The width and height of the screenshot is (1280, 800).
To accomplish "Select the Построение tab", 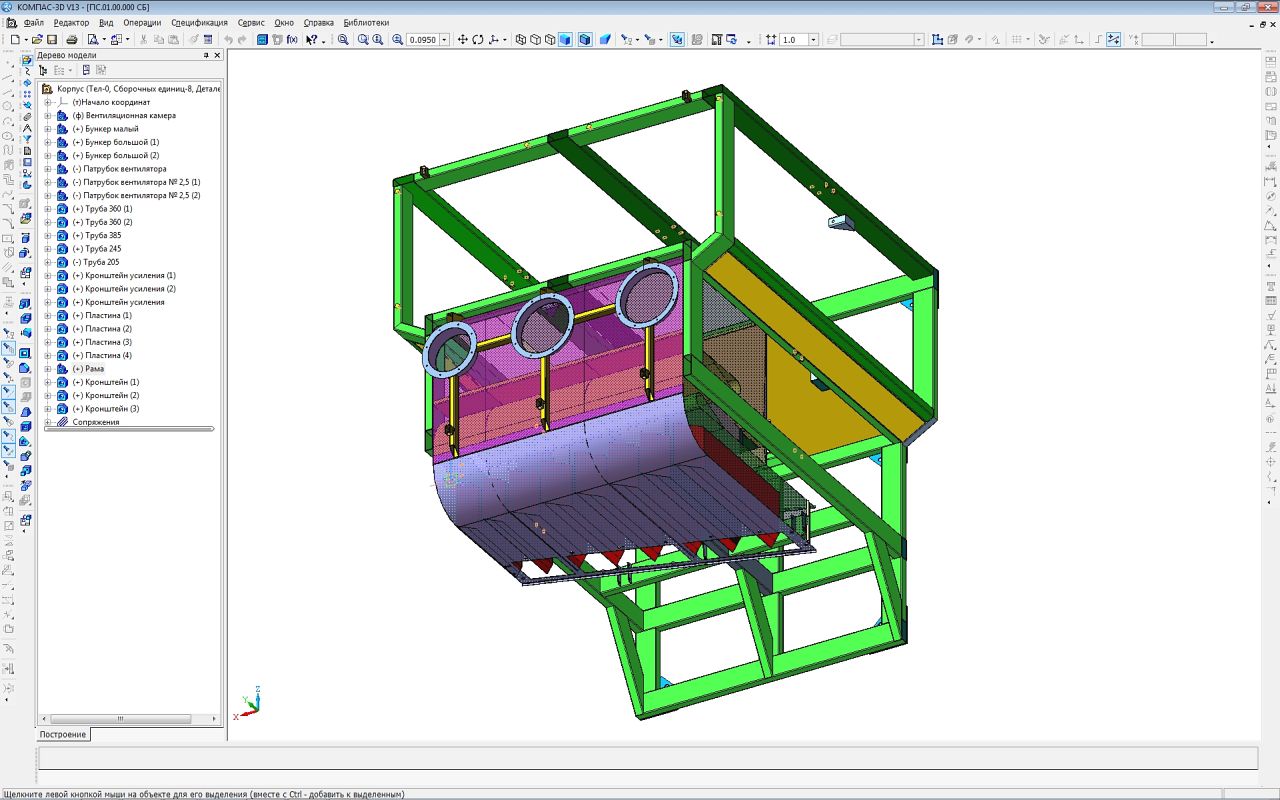I will point(63,734).
